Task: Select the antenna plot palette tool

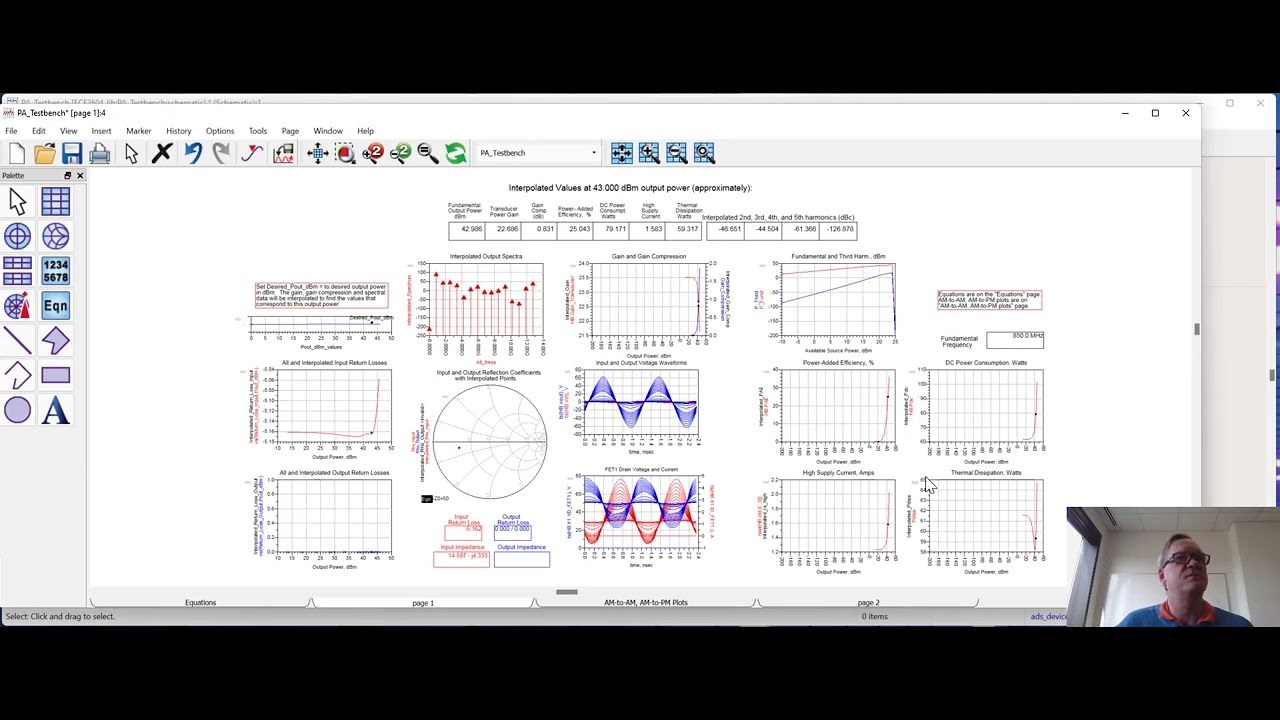Action: 18,306
